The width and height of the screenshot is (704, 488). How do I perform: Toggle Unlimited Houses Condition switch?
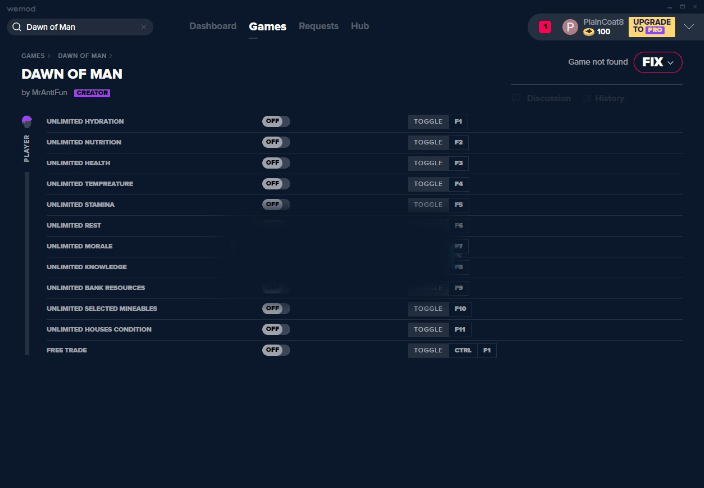pyautogui.click(x=276, y=329)
